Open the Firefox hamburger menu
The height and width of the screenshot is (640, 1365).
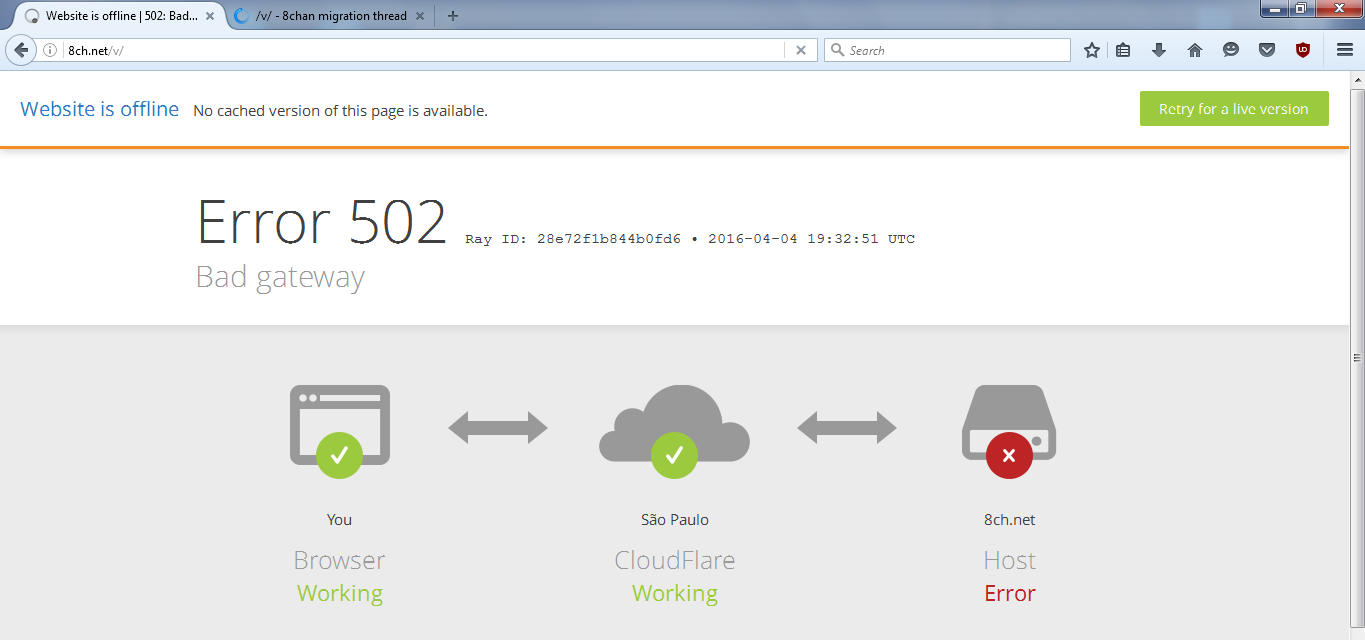tap(1345, 50)
